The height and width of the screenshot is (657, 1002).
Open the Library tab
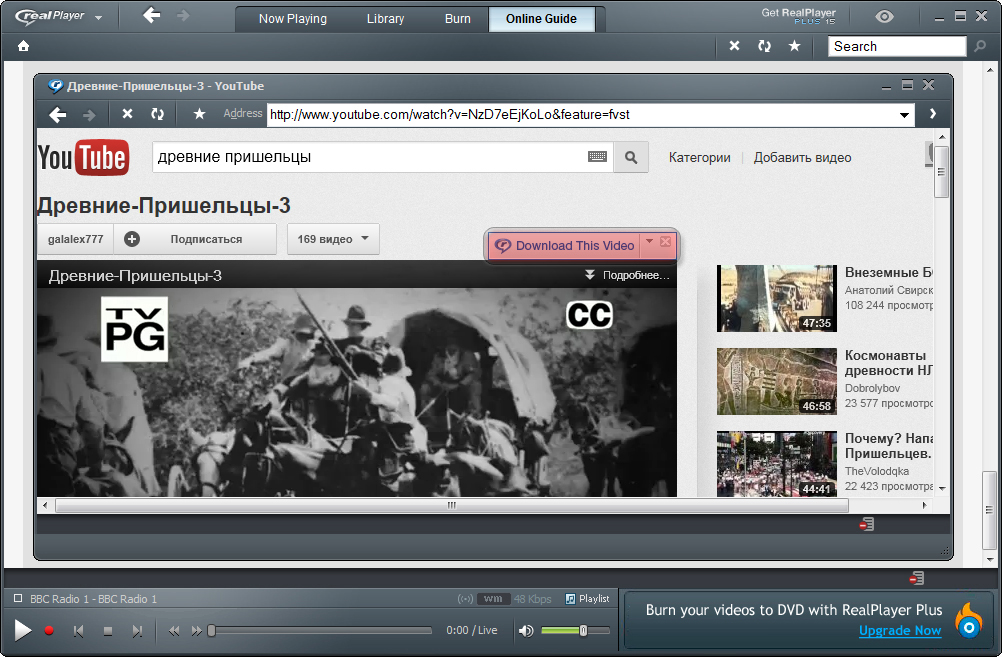point(385,19)
